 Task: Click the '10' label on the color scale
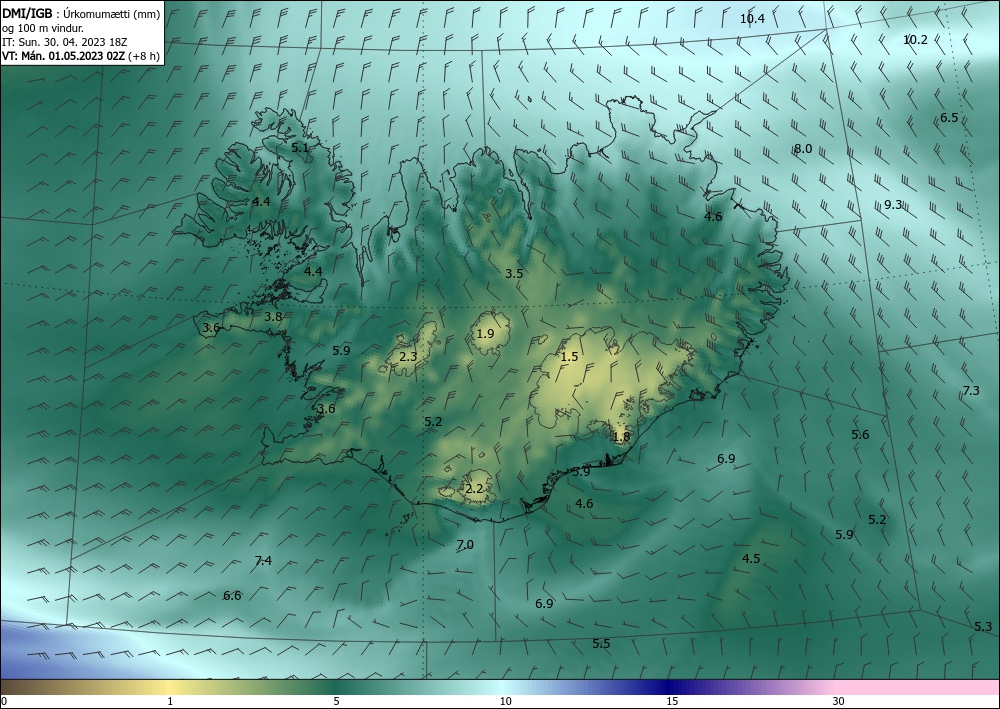point(506,701)
